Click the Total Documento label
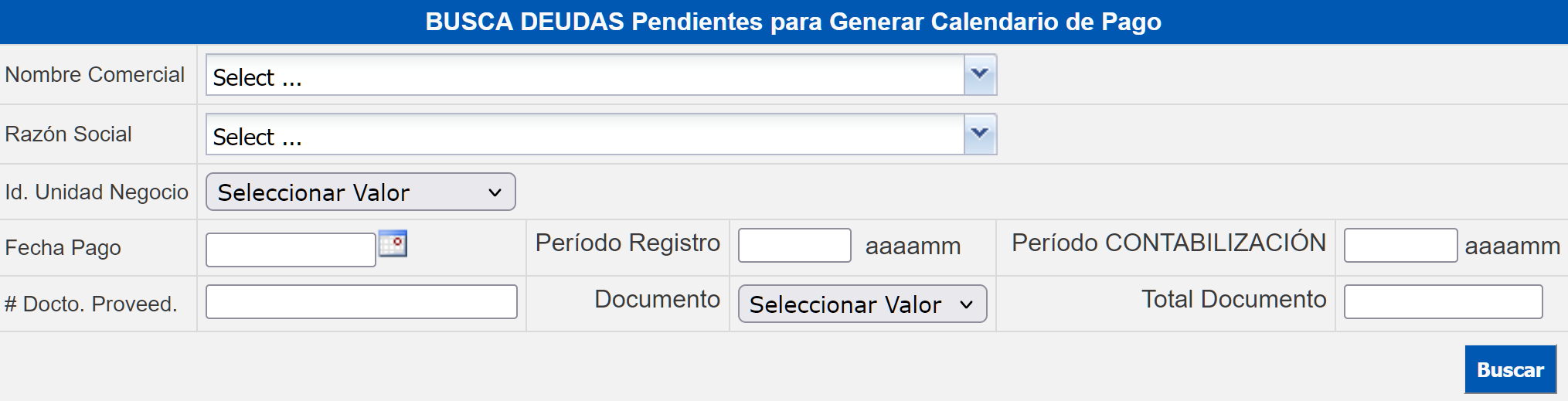 (x=1234, y=299)
